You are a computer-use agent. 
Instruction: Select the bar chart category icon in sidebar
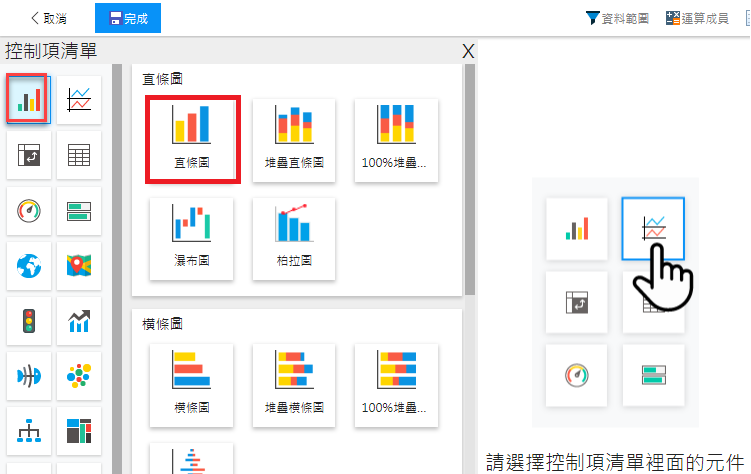[27, 99]
